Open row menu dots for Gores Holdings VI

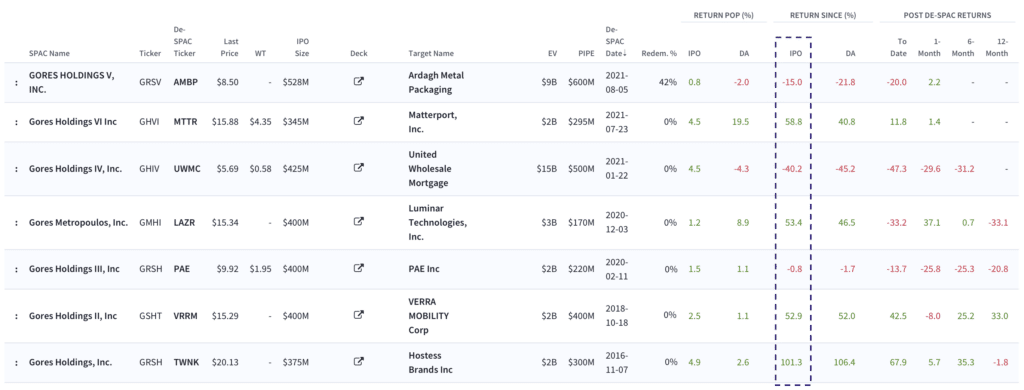click(16, 122)
